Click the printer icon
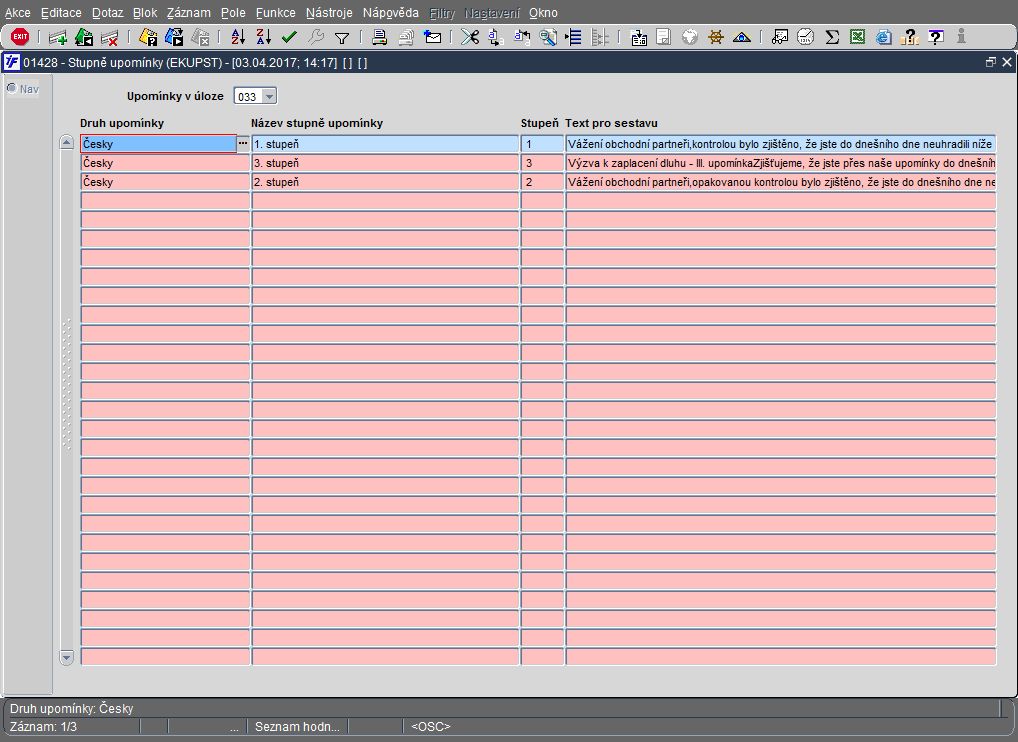This screenshot has height=742, width=1018. 380,38
